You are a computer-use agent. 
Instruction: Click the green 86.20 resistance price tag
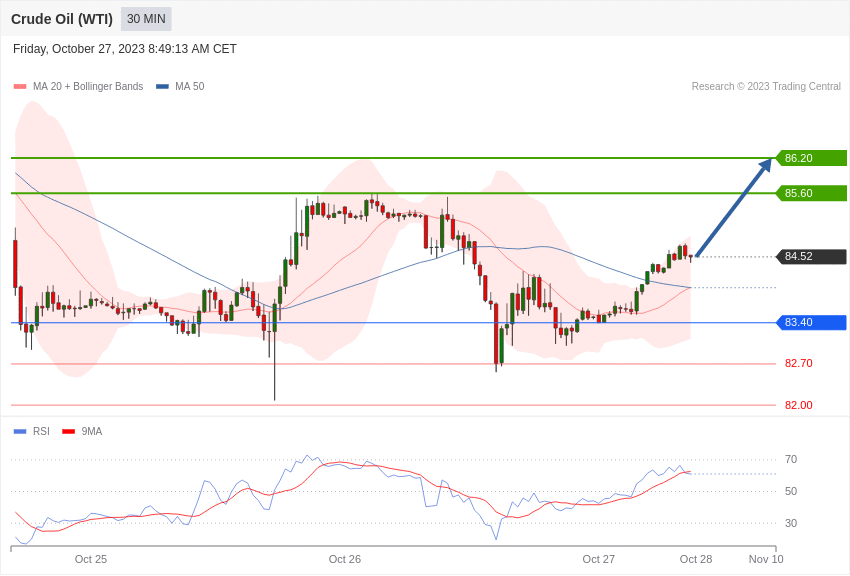tap(811, 158)
